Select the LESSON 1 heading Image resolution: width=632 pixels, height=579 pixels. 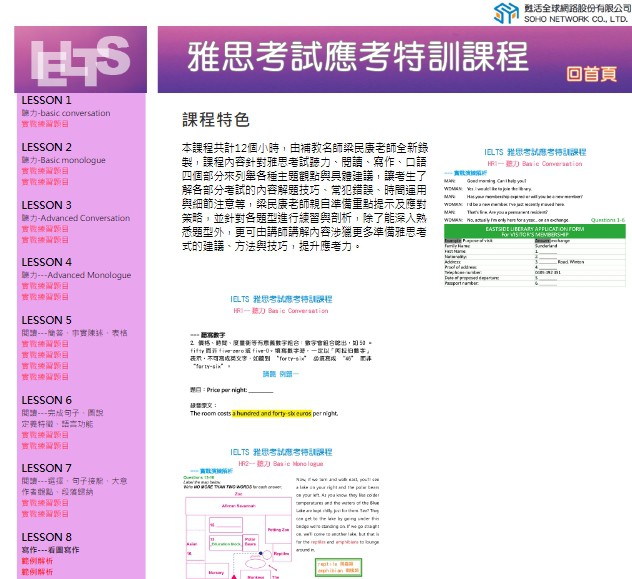click(x=47, y=101)
